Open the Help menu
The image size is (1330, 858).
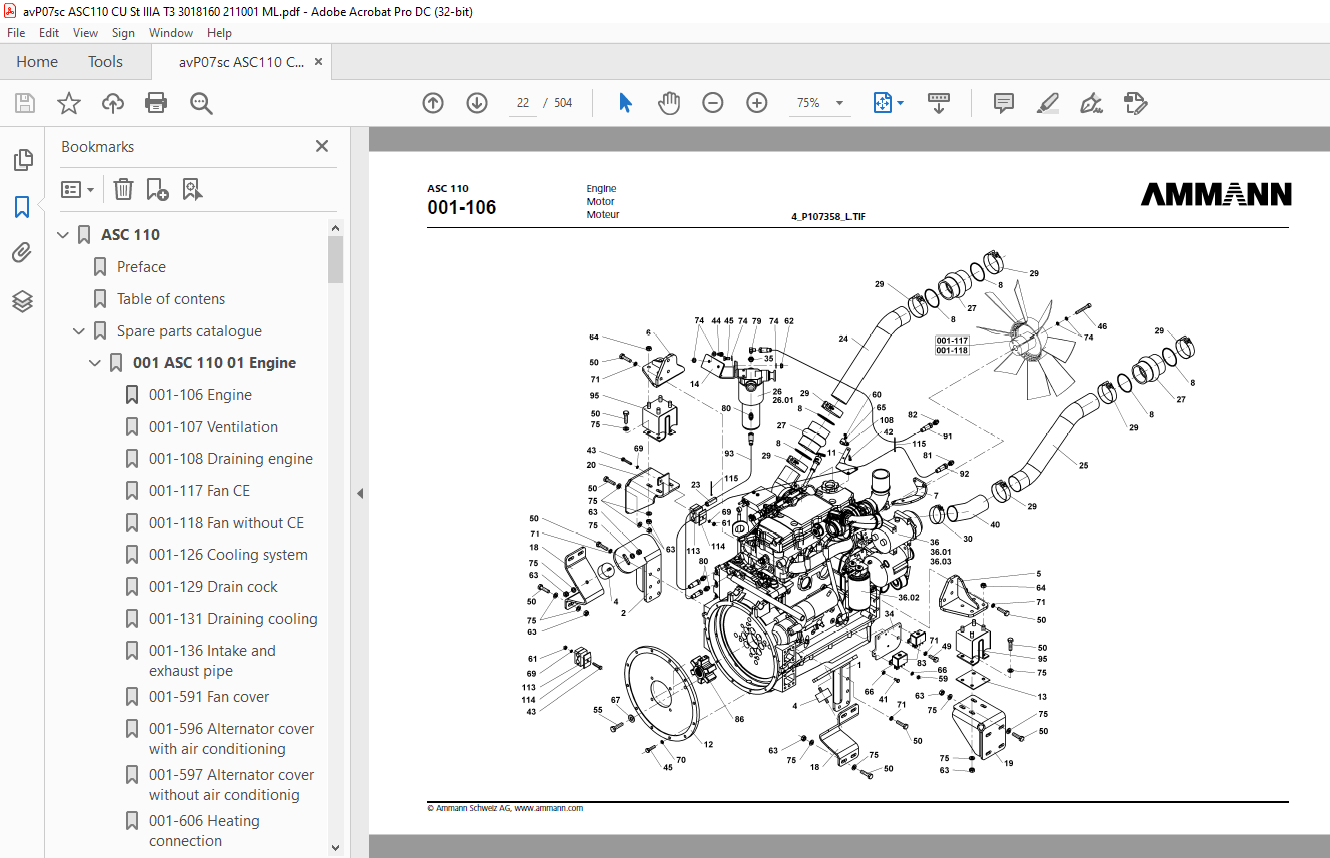[x=219, y=33]
